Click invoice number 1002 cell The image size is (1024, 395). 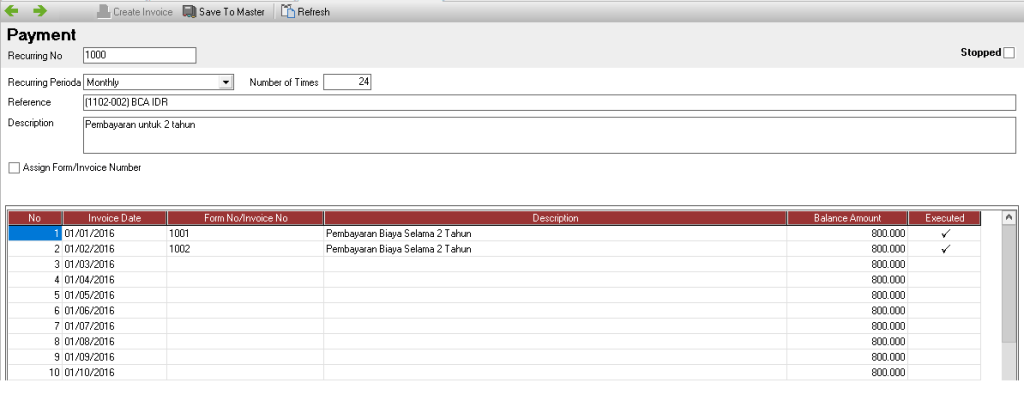(246, 249)
